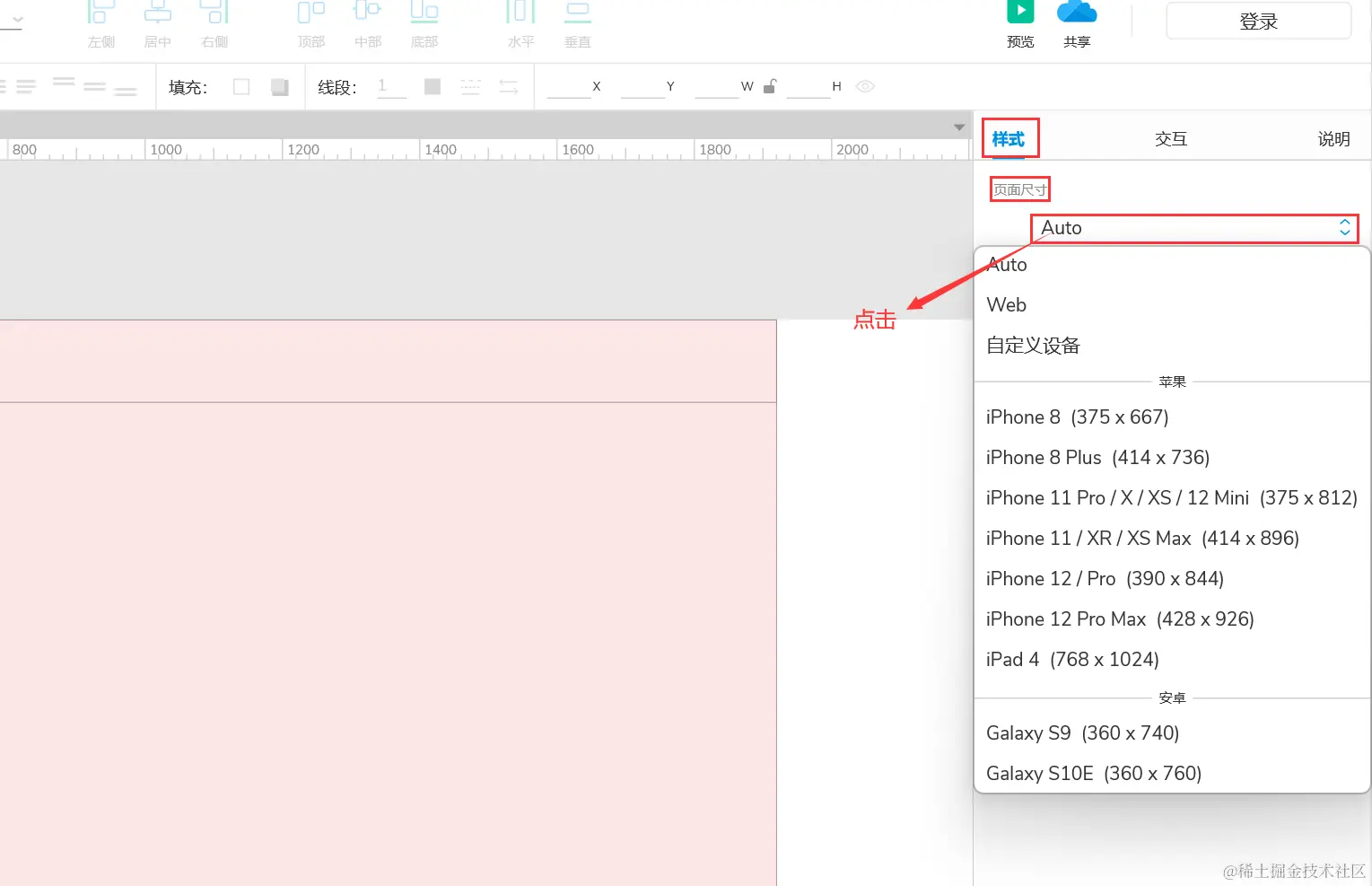Switch to the 说明 tab
This screenshot has height=886, width=1372.
pos(1333,139)
